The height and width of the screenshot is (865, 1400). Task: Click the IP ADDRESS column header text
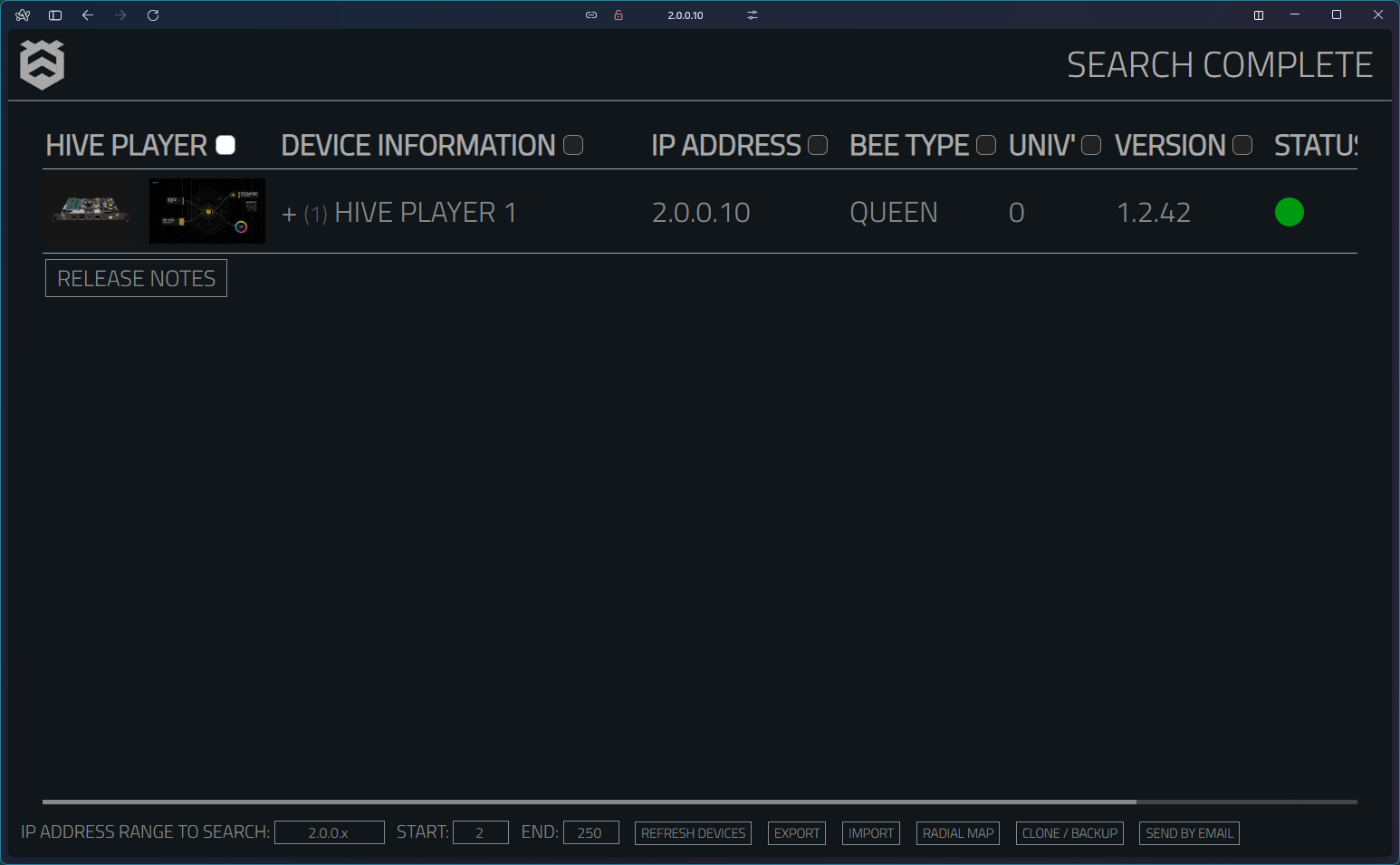[726, 145]
